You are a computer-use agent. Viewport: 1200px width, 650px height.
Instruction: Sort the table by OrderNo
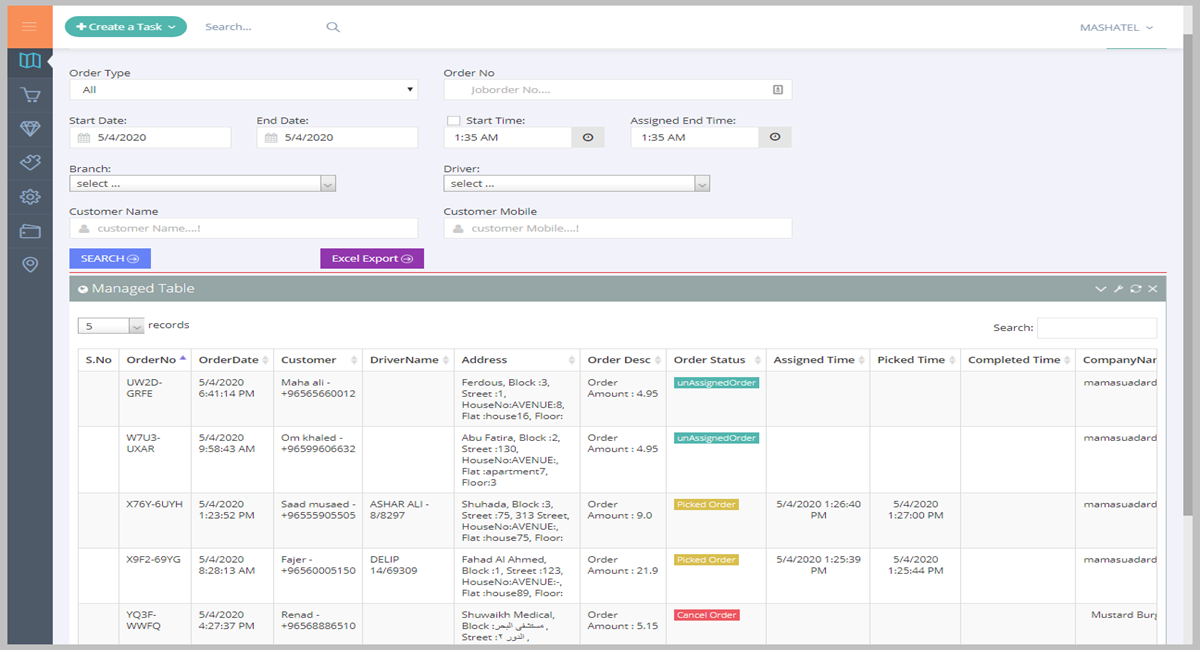154,360
